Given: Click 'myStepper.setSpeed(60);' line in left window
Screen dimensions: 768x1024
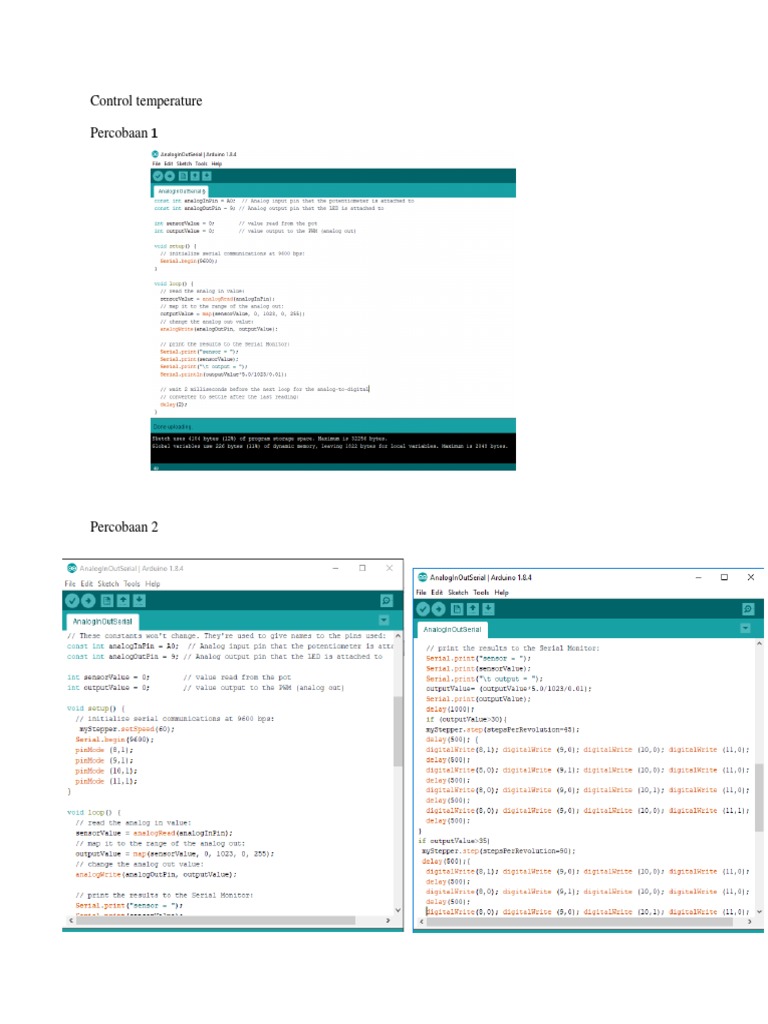Looking at the screenshot, I should (127, 729).
